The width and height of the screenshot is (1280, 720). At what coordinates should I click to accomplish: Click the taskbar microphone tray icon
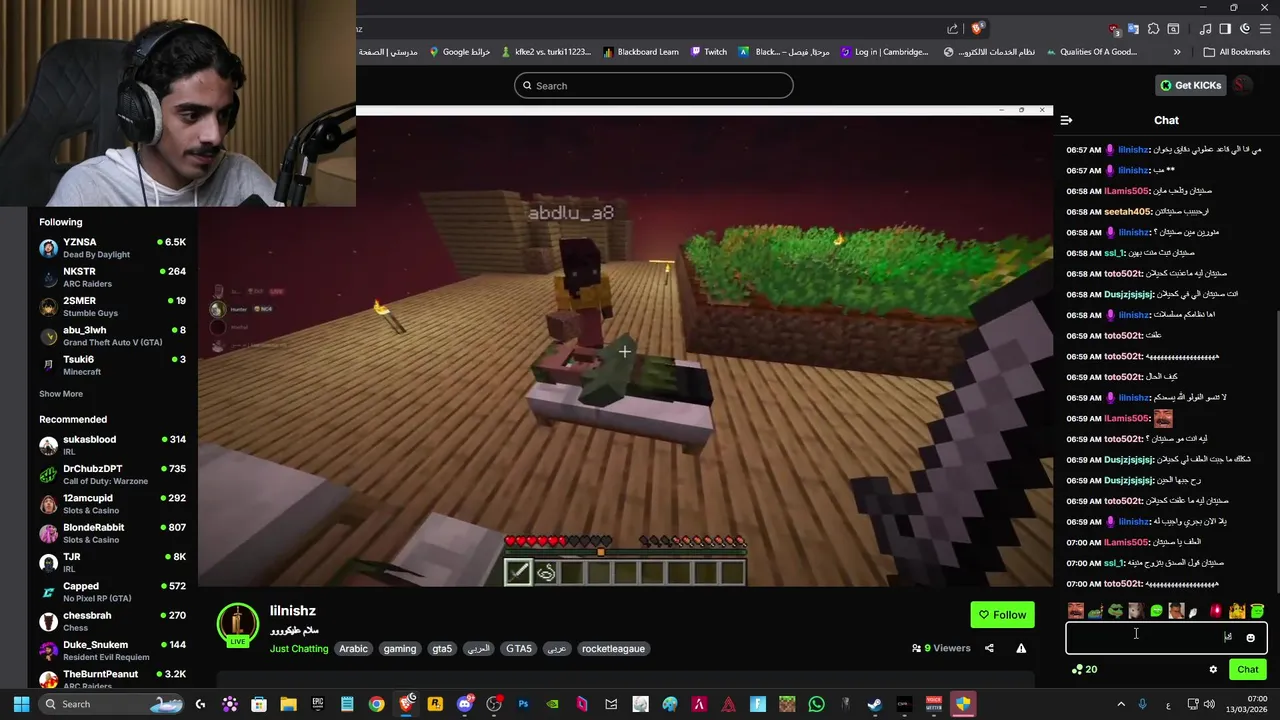click(x=1142, y=704)
